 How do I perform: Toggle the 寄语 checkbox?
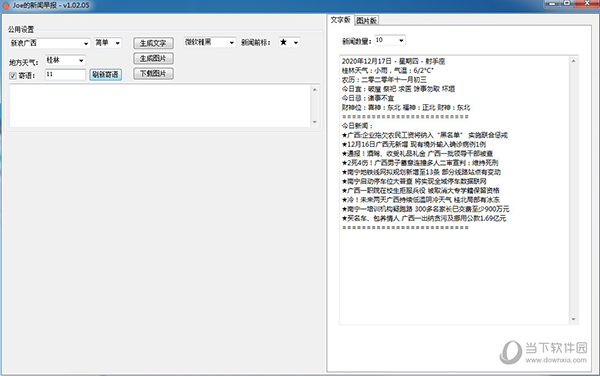coord(13,76)
